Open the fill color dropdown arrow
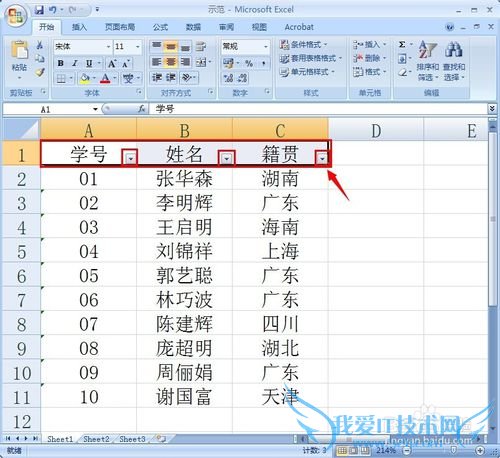Viewport: 500px width, 458px height. pos(94,79)
